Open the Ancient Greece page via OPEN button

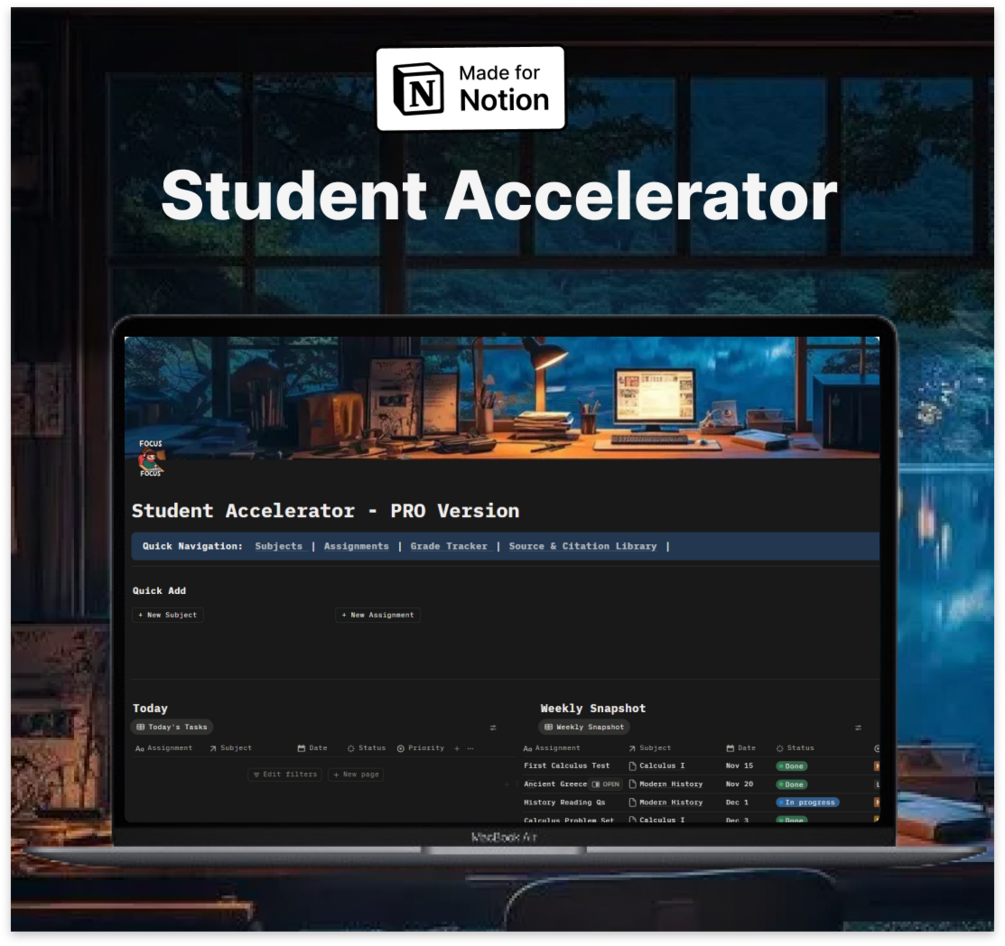[x=607, y=784]
